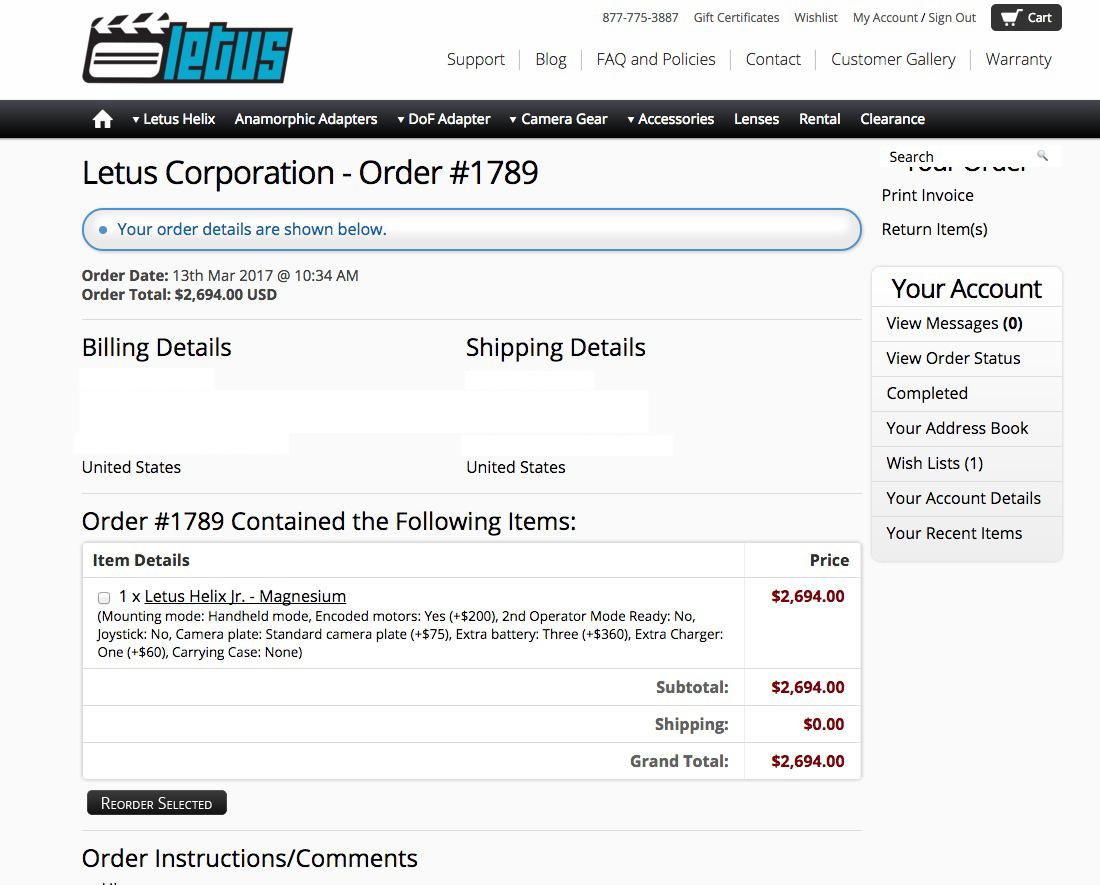Expand the DoF Adapter dropdown menu
Image resolution: width=1100 pixels, height=885 pixels.
443,119
